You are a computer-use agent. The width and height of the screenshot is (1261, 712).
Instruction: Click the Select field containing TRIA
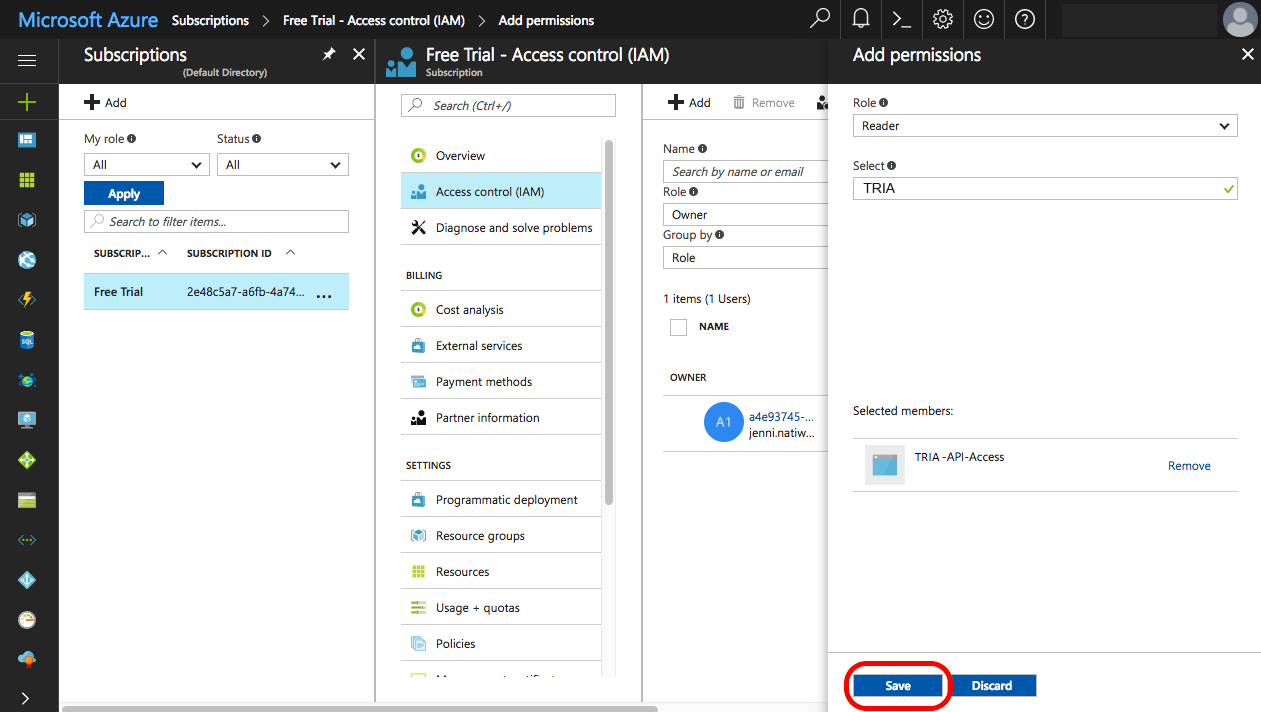point(1045,188)
